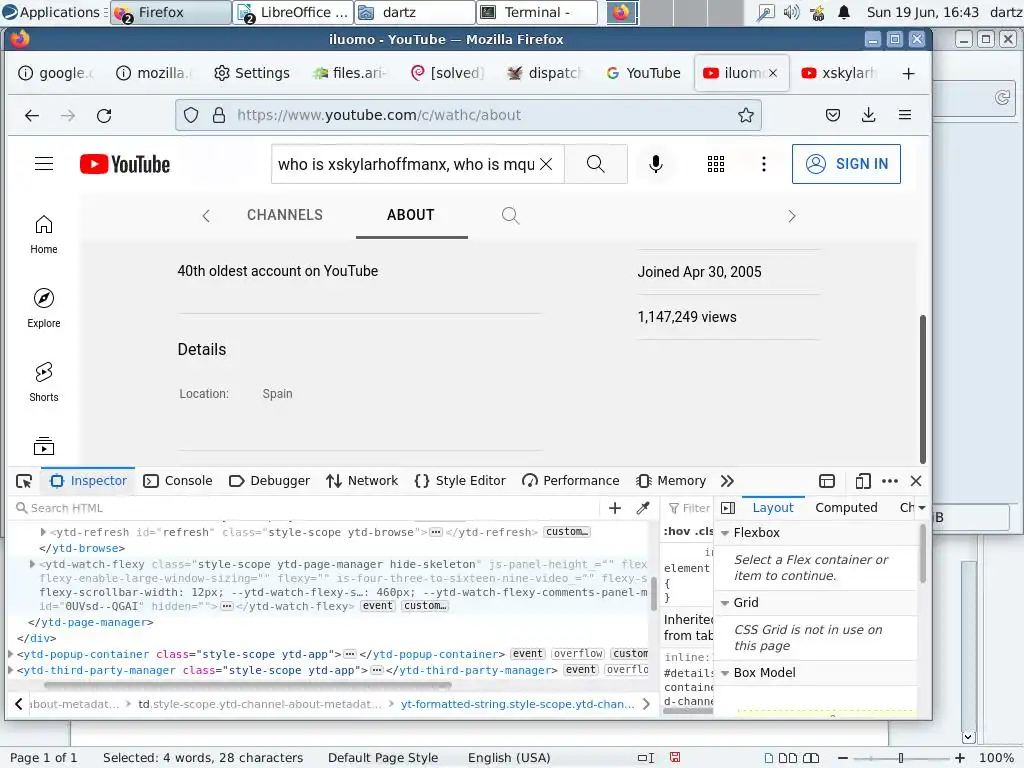Click event badge on ytd-watch-flexy
This screenshot has width=1024, height=768.
click(x=377, y=606)
